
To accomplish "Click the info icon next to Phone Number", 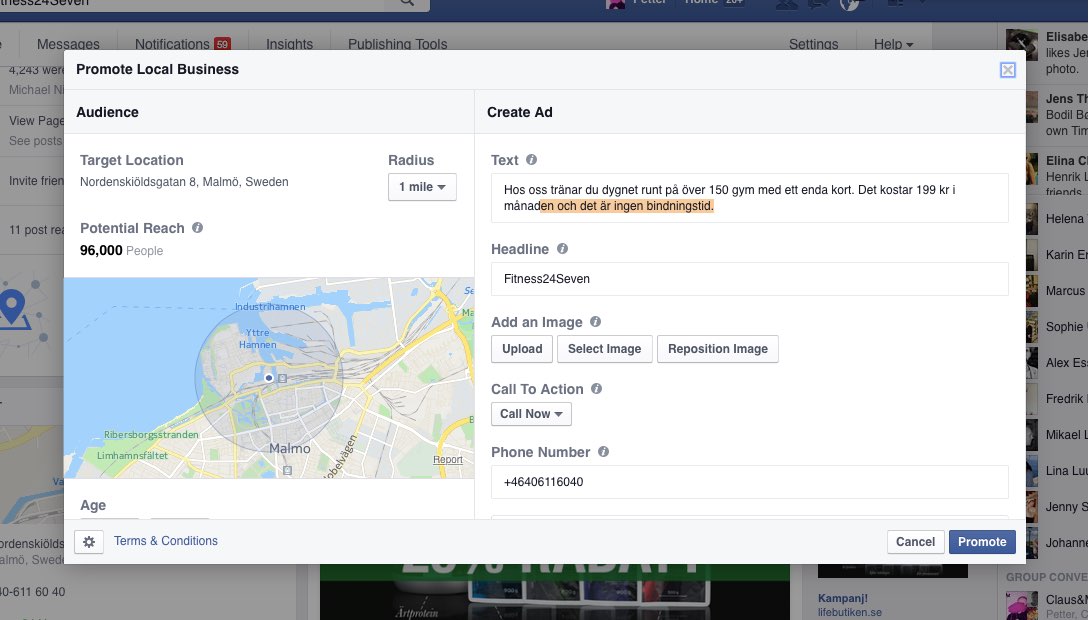I will (x=603, y=452).
